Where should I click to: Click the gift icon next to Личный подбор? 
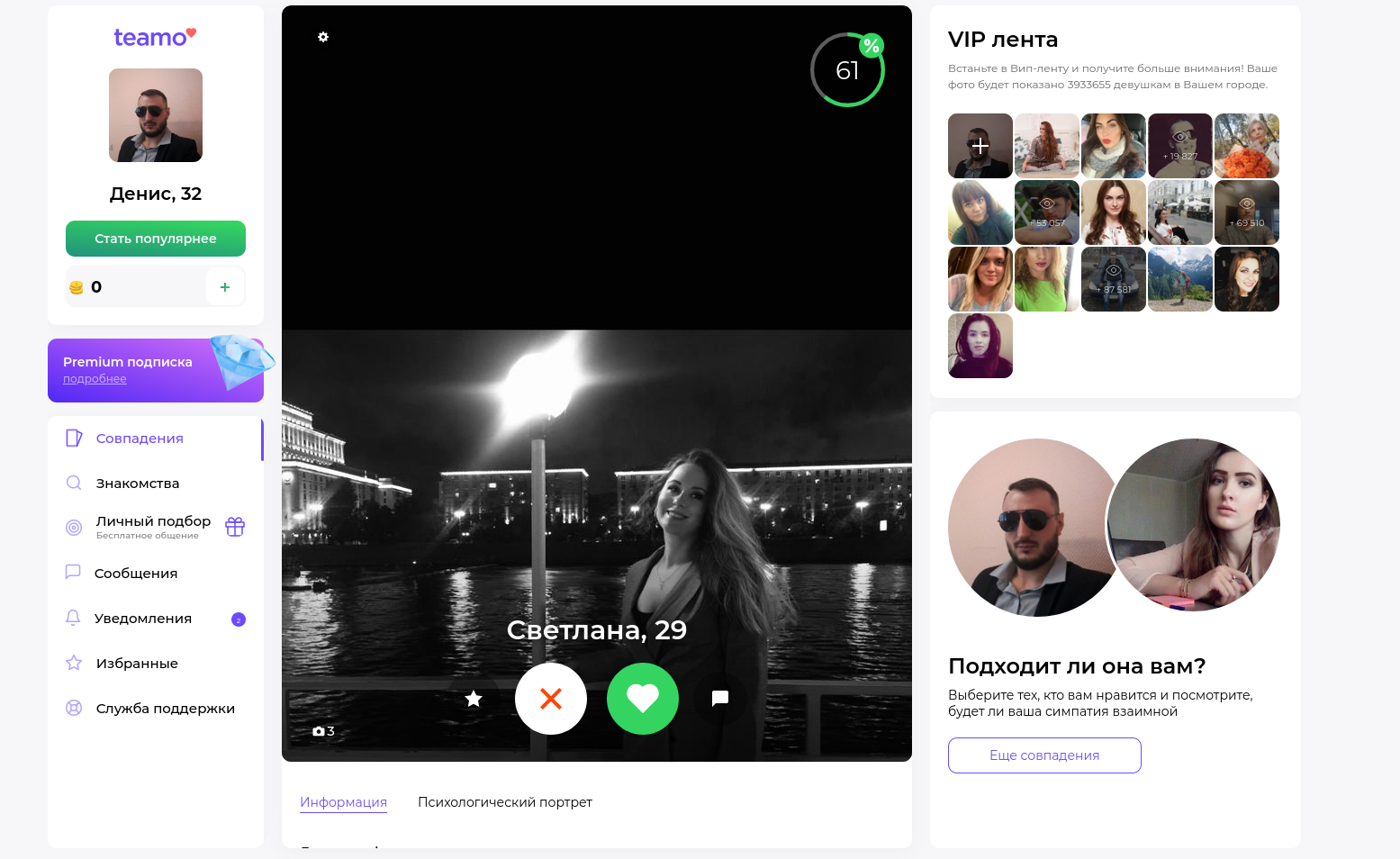pyautogui.click(x=235, y=527)
